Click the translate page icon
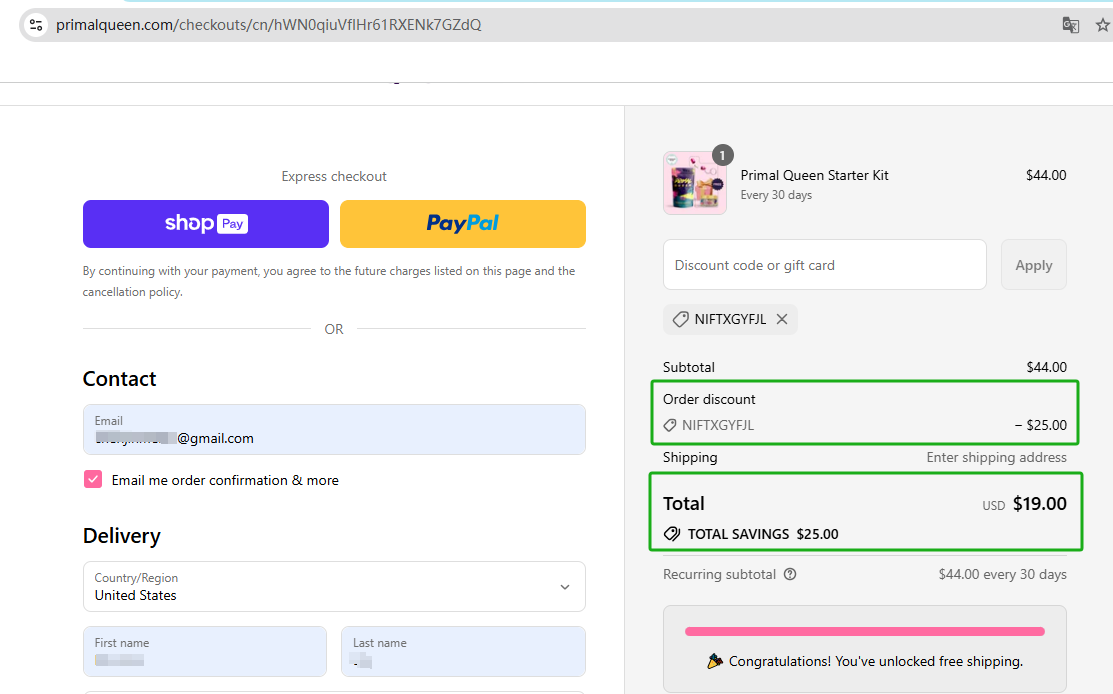Screen dimensions: 1113x694 coord(1070,26)
